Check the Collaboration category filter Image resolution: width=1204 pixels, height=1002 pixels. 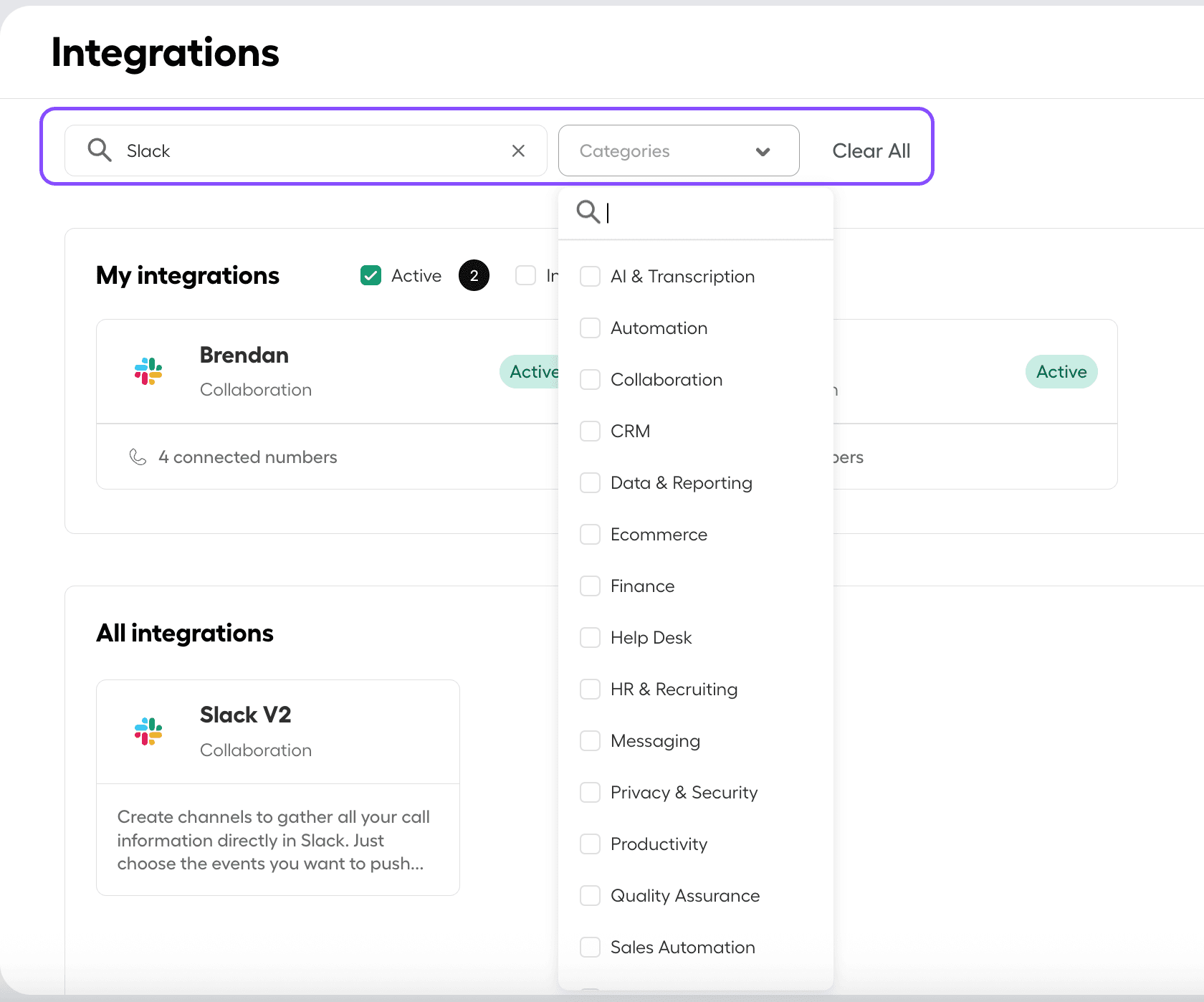click(x=590, y=379)
